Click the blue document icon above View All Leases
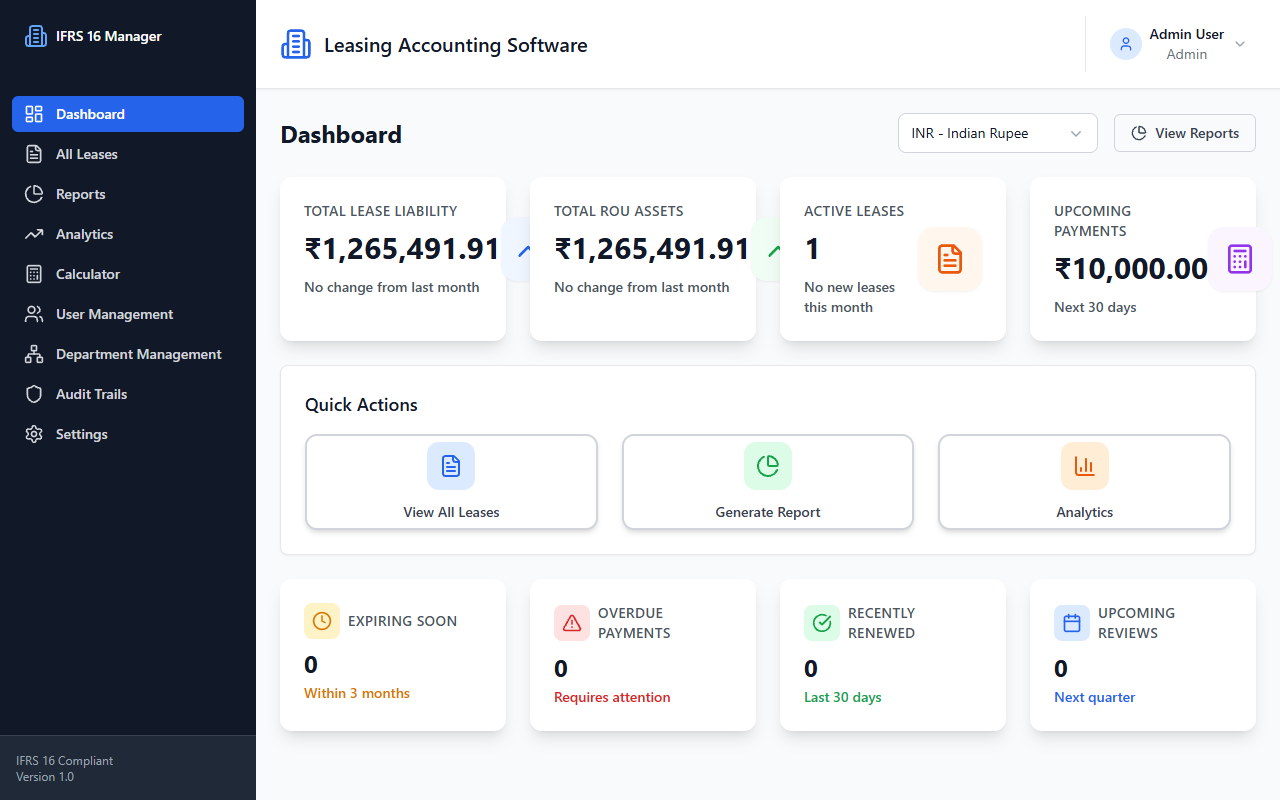This screenshot has height=800, width=1280. tap(451, 466)
